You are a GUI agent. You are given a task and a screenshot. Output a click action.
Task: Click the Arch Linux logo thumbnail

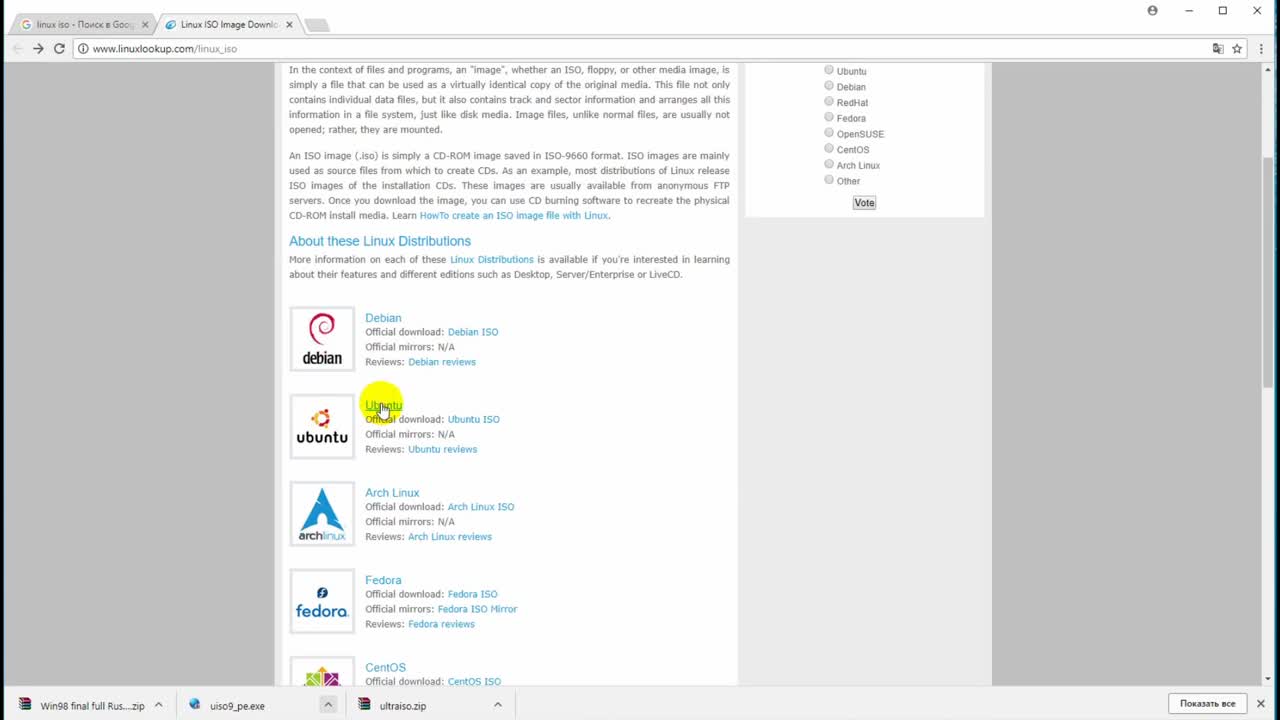point(322,514)
